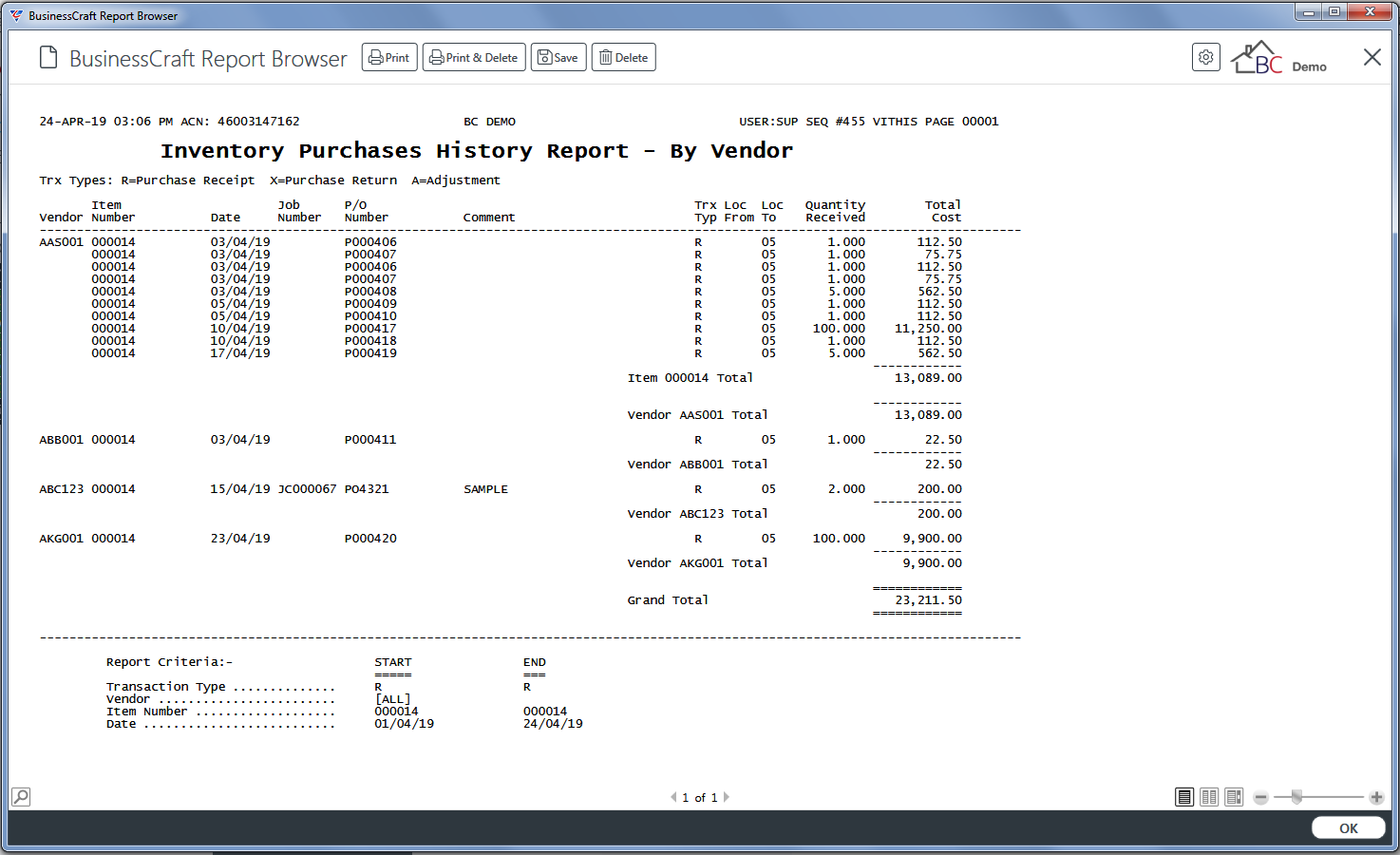Click P/O number P000417

pos(370,329)
